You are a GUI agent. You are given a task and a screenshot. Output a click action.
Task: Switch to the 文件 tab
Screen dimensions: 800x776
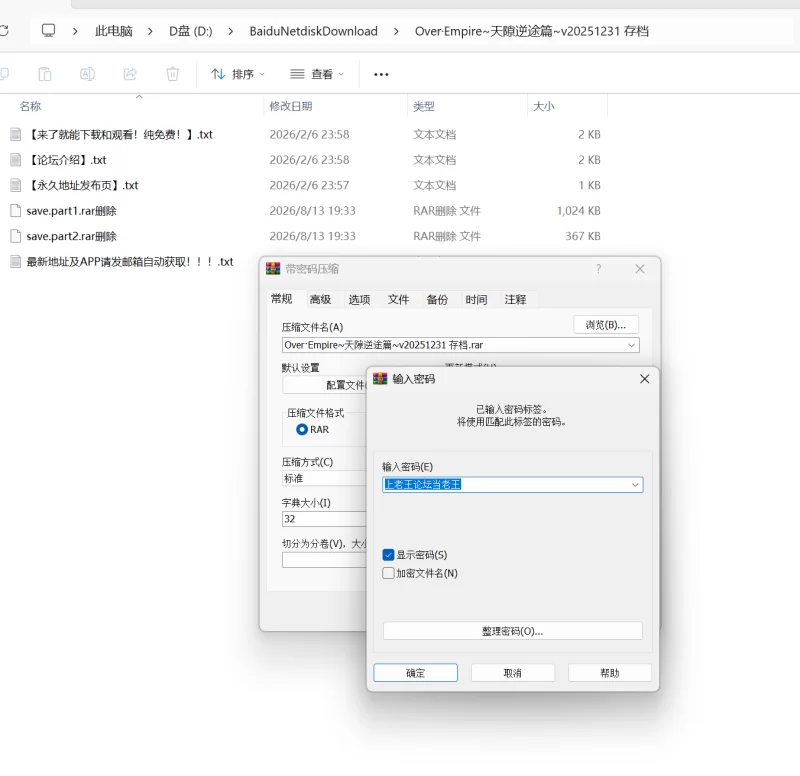click(x=398, y=299)
